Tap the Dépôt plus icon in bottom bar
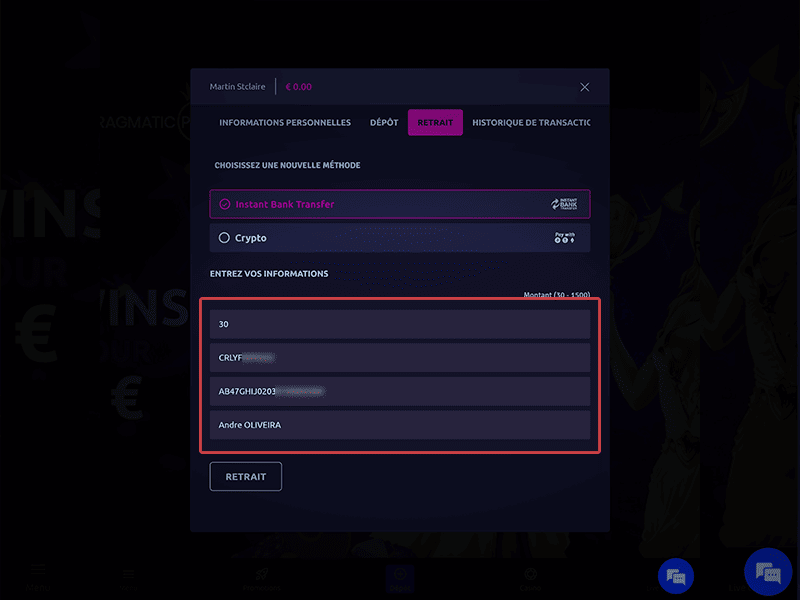The image size is (800, 600). [400, 574]
